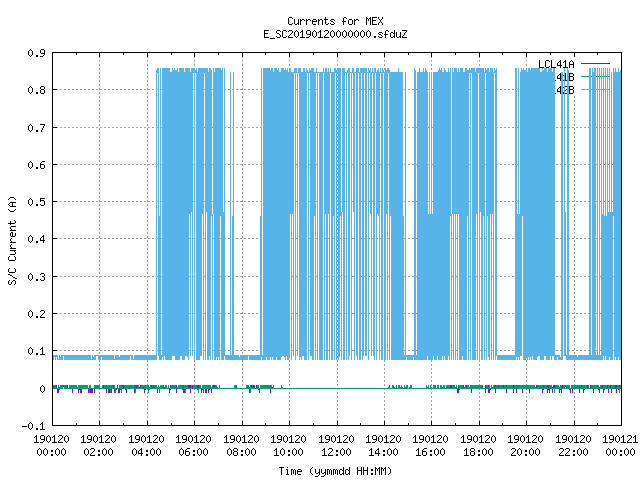Click the '22:00' x-axis time label
Image resolution: width=640 pixels, height=480 pixels.
573,452
